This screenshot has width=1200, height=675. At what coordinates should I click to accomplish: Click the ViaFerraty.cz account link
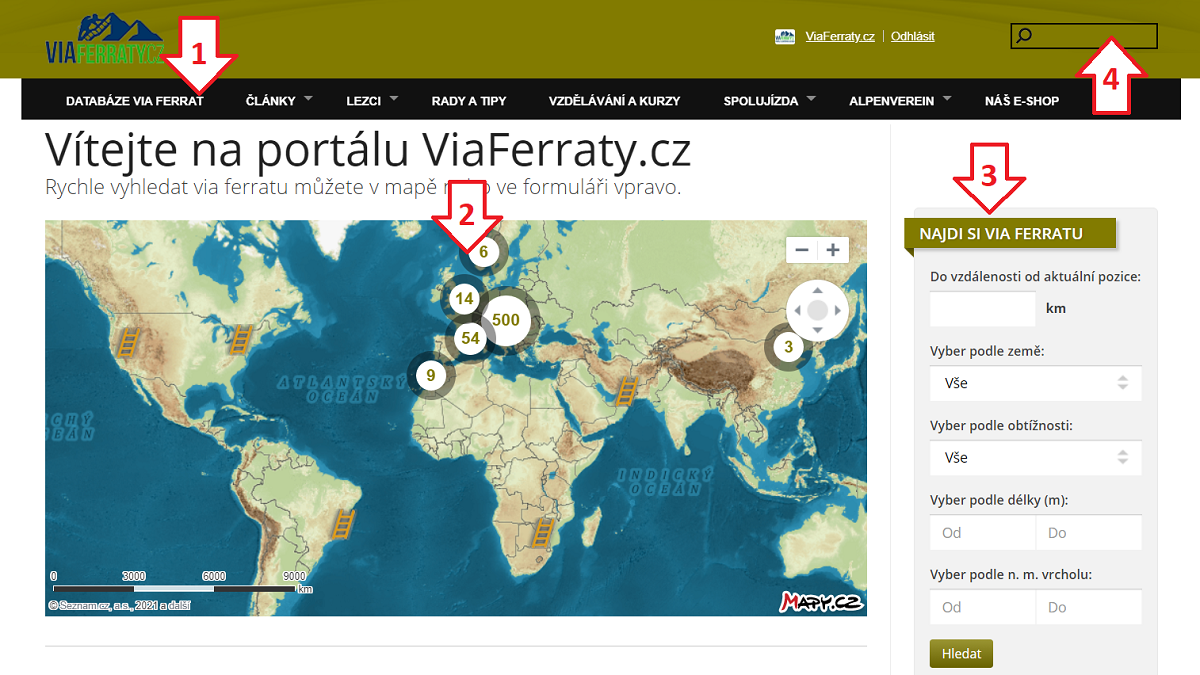840,37
